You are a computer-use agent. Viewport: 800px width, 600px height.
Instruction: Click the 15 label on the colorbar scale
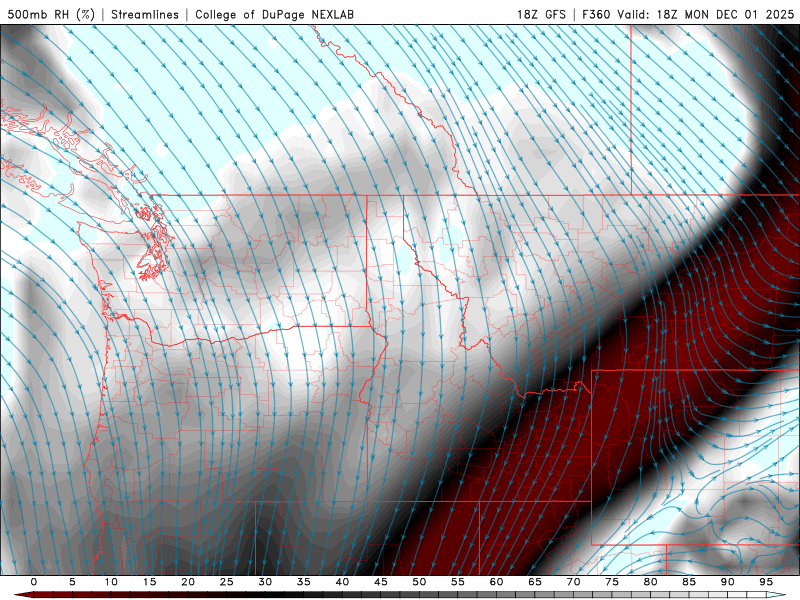pyautogui.click(x=149, y=582)
